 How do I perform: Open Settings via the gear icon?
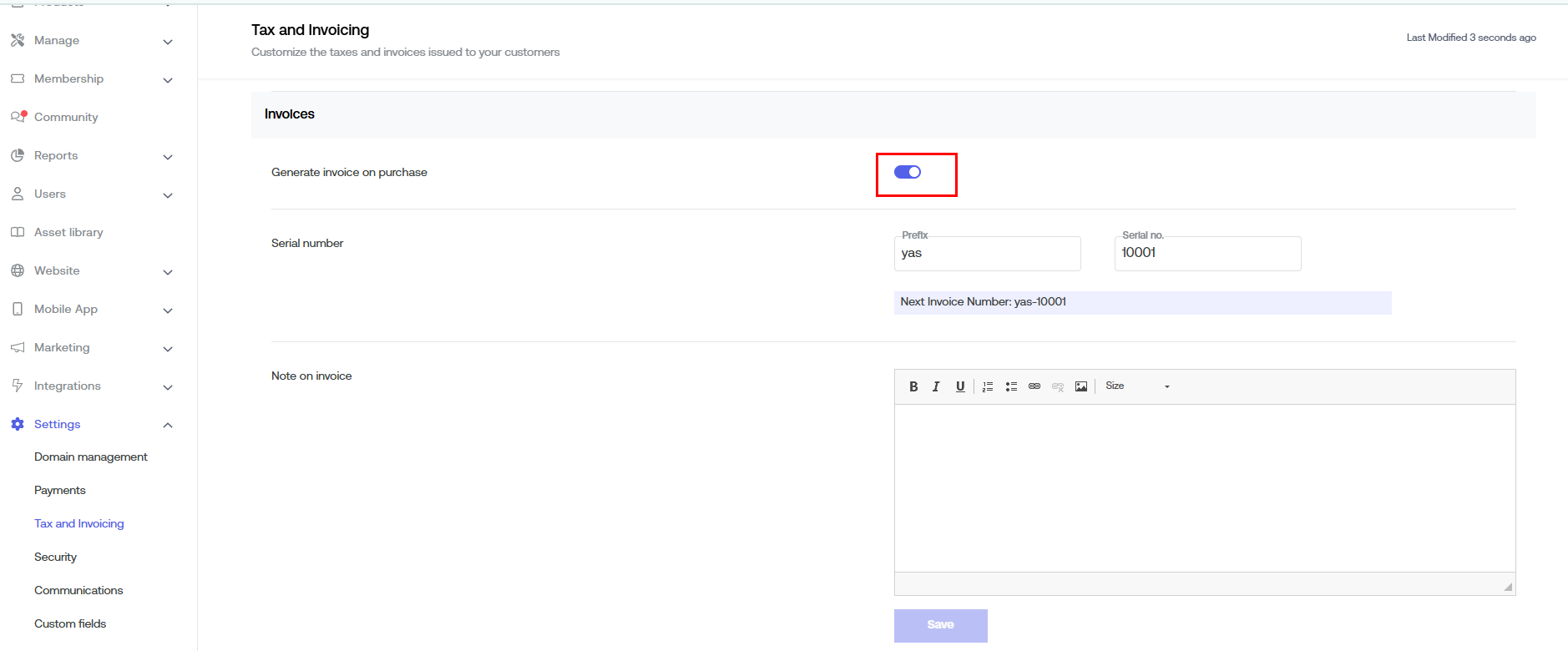point(18,424)
